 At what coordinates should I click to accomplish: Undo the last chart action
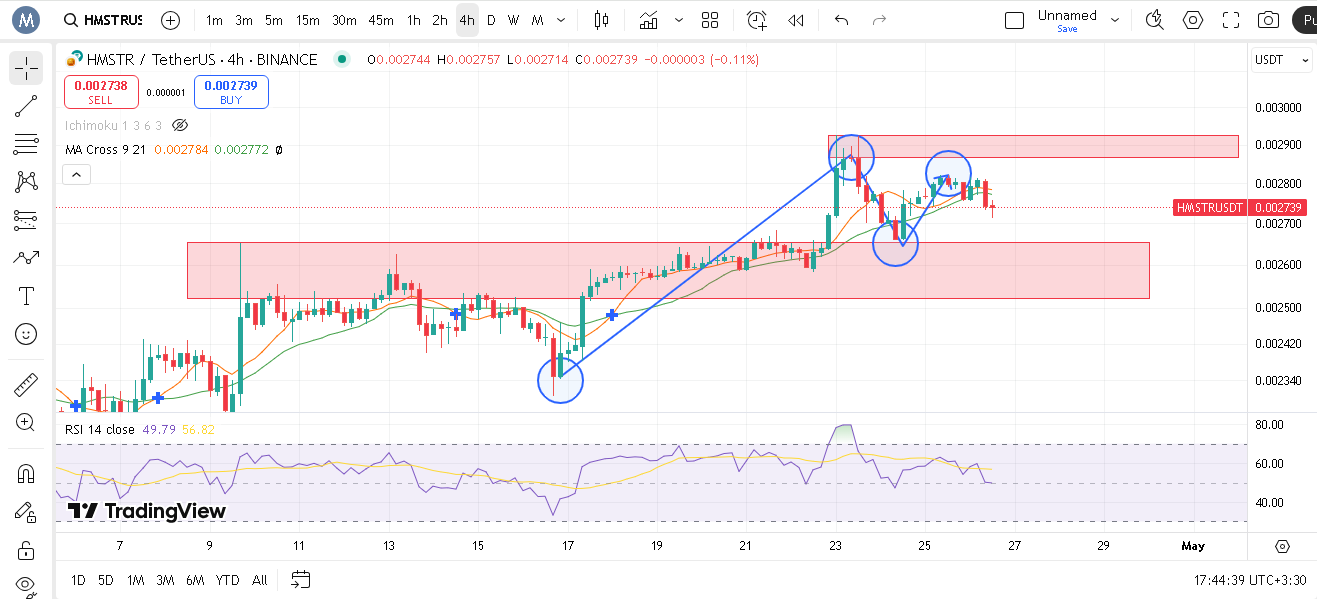(x=841, y=20)
